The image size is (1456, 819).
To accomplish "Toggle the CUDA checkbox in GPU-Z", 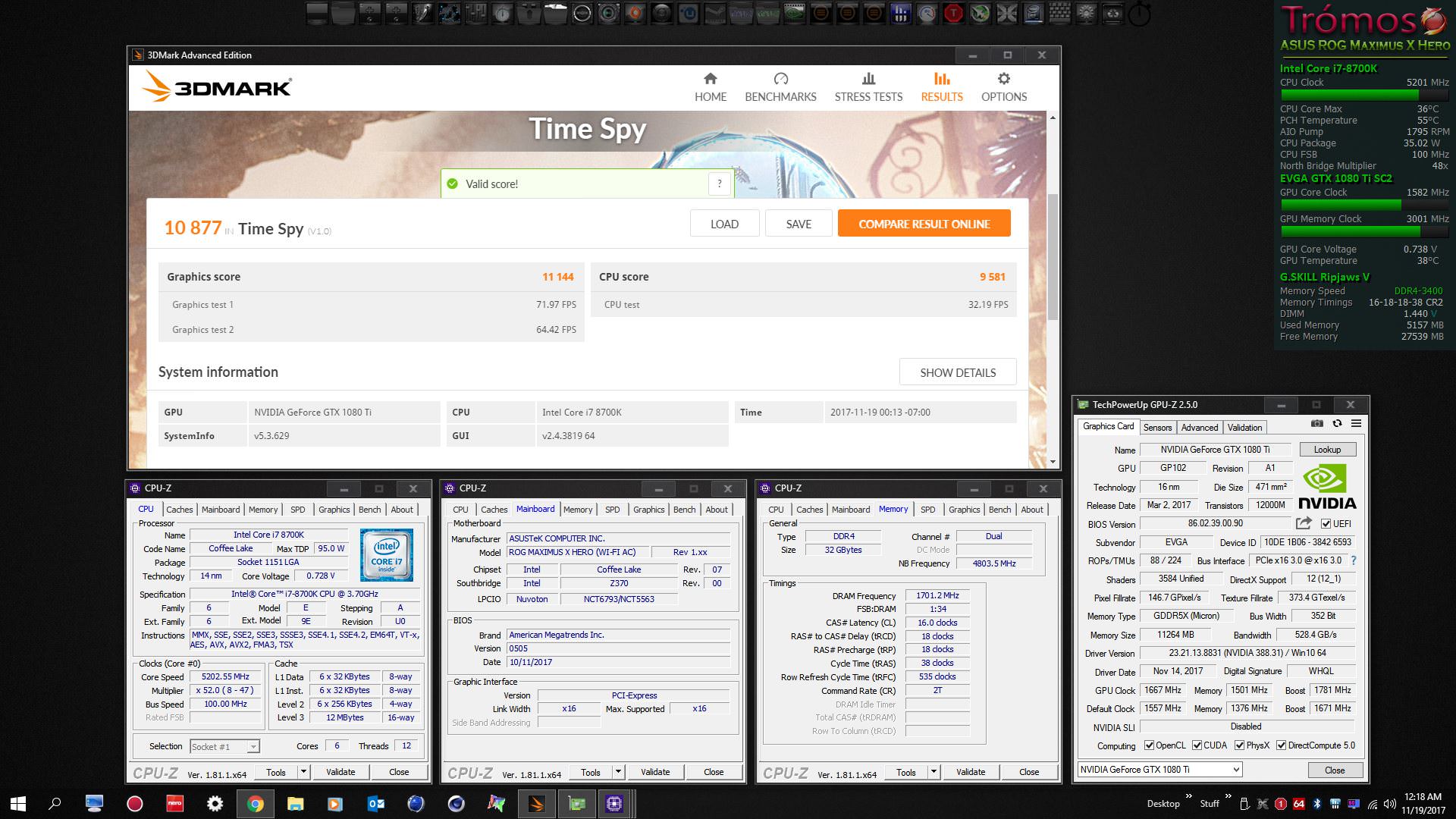I will click(x=1197, y=745).
